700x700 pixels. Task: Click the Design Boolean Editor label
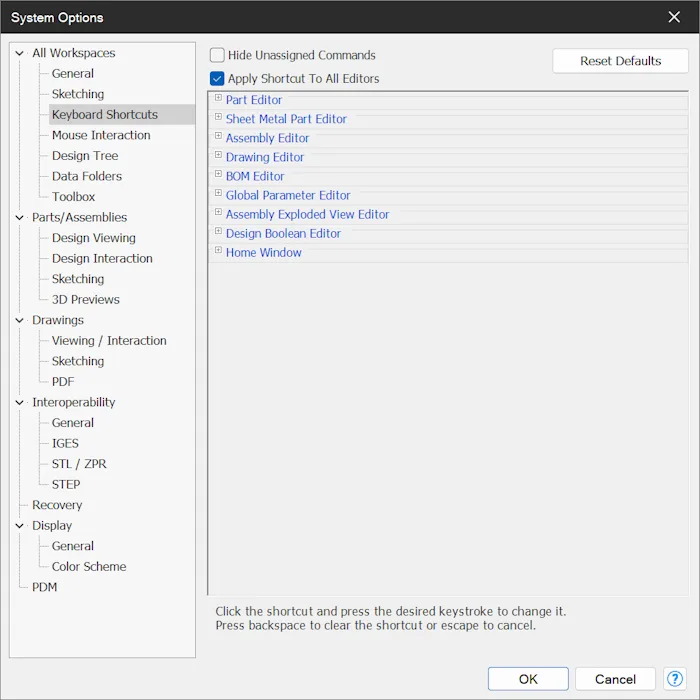[x=283, y=233]
